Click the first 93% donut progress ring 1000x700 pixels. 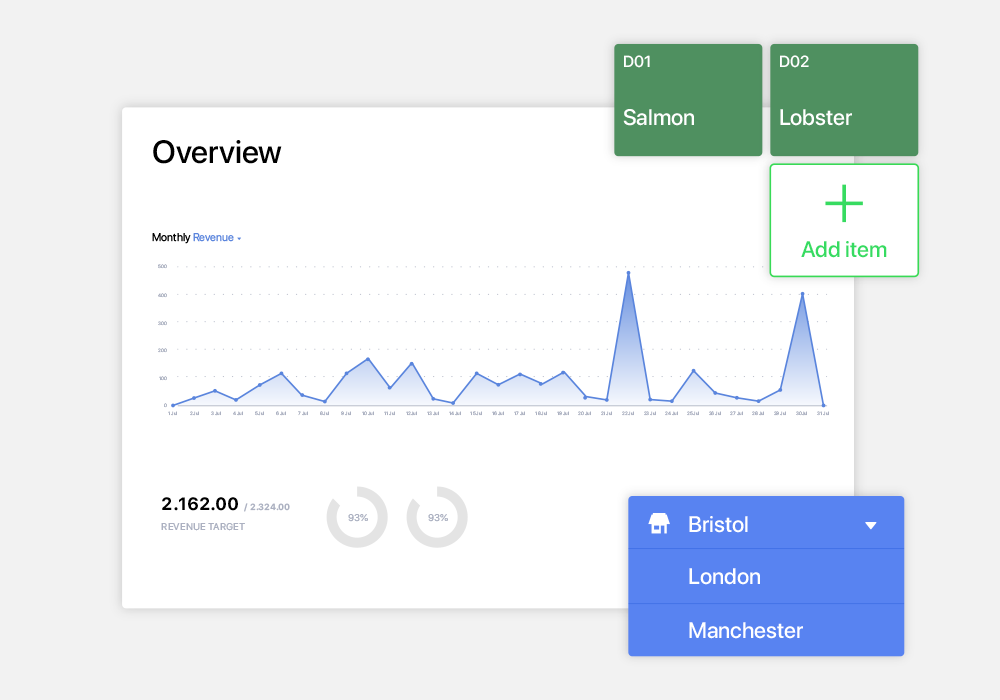point(357,517)
